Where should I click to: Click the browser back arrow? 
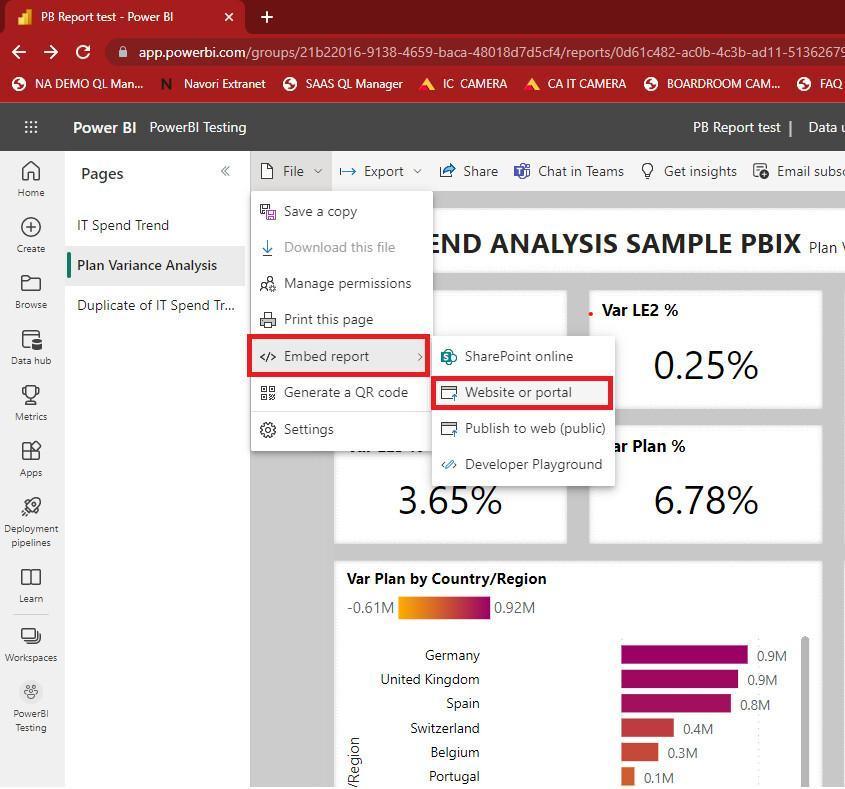coord(19,52)
